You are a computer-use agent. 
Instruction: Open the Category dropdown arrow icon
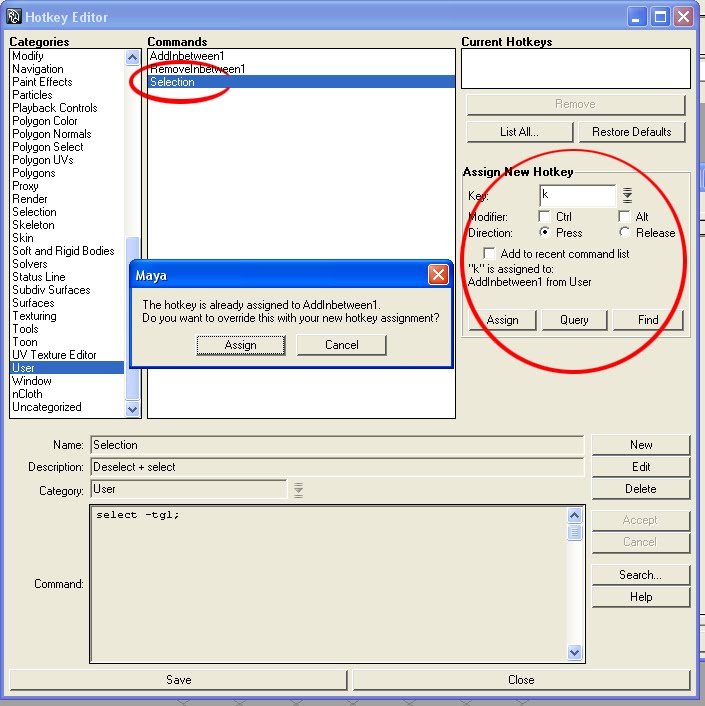[x=298, y=490]
